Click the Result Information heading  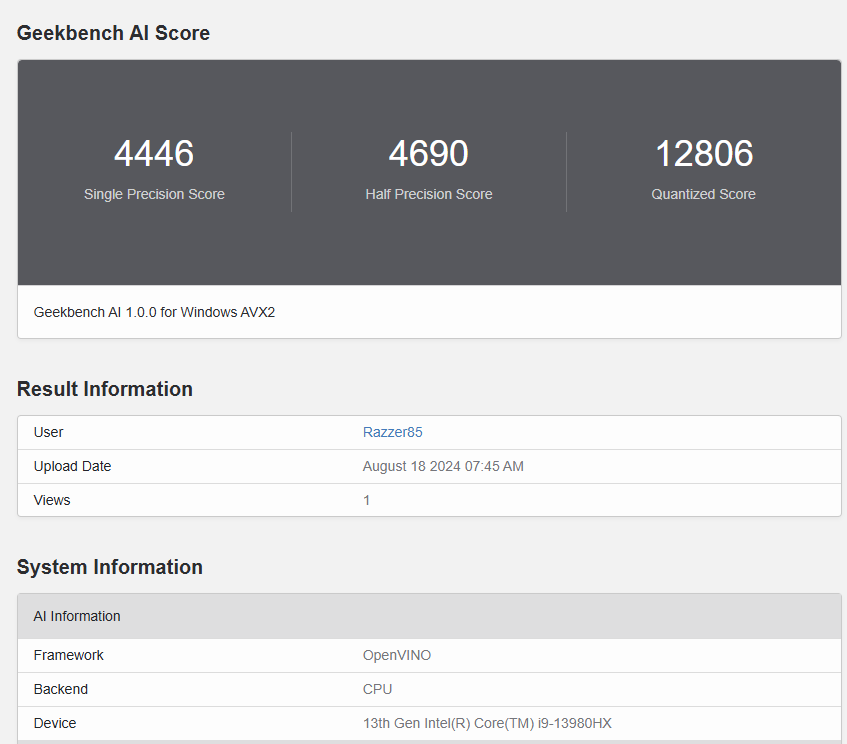pos(105,389)
